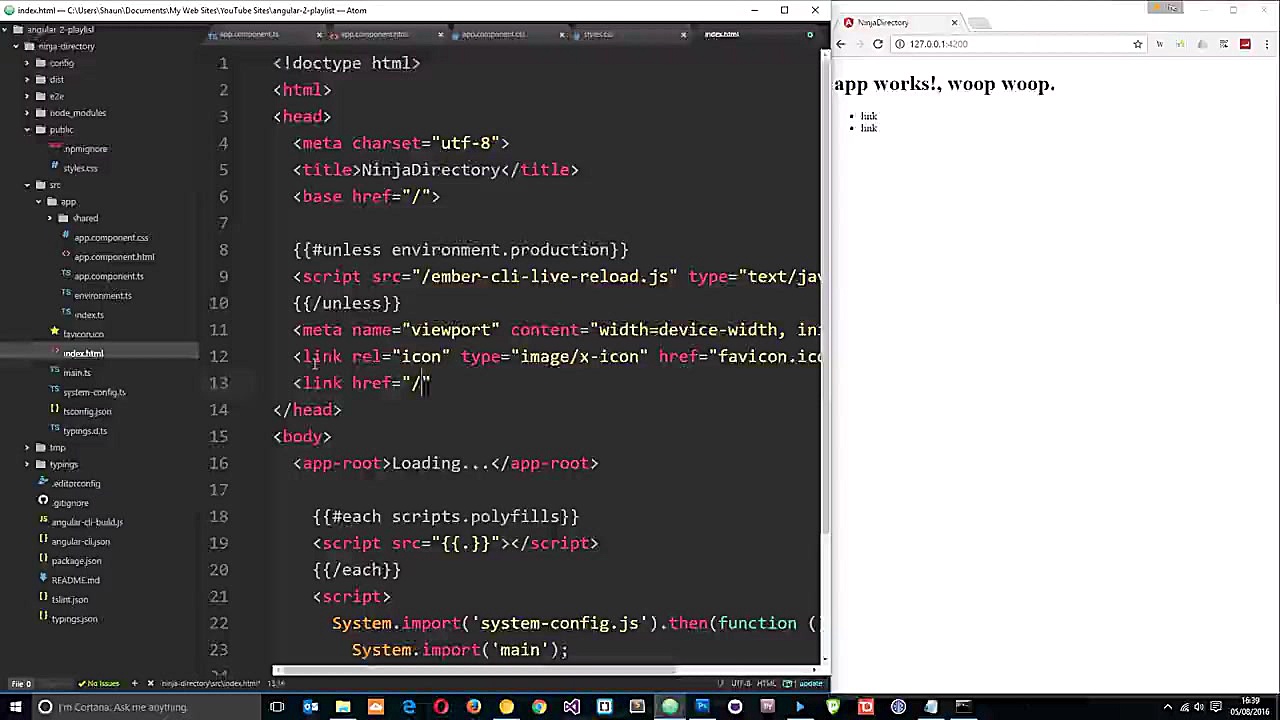1280x720 pixels.
Task: Click the first link in the browser page
Action: pos(868,116)
